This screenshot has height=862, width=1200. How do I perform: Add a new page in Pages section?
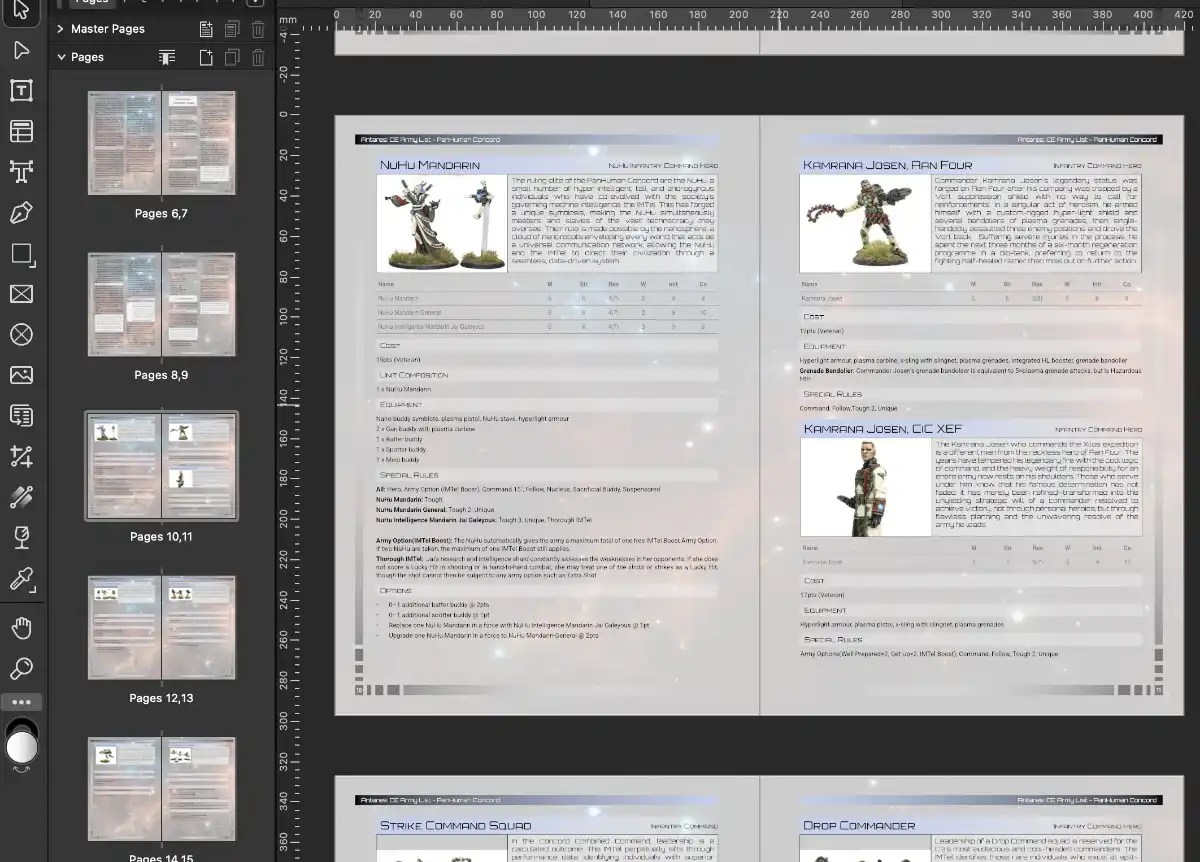pyautogui.click(x=206, y=57)
